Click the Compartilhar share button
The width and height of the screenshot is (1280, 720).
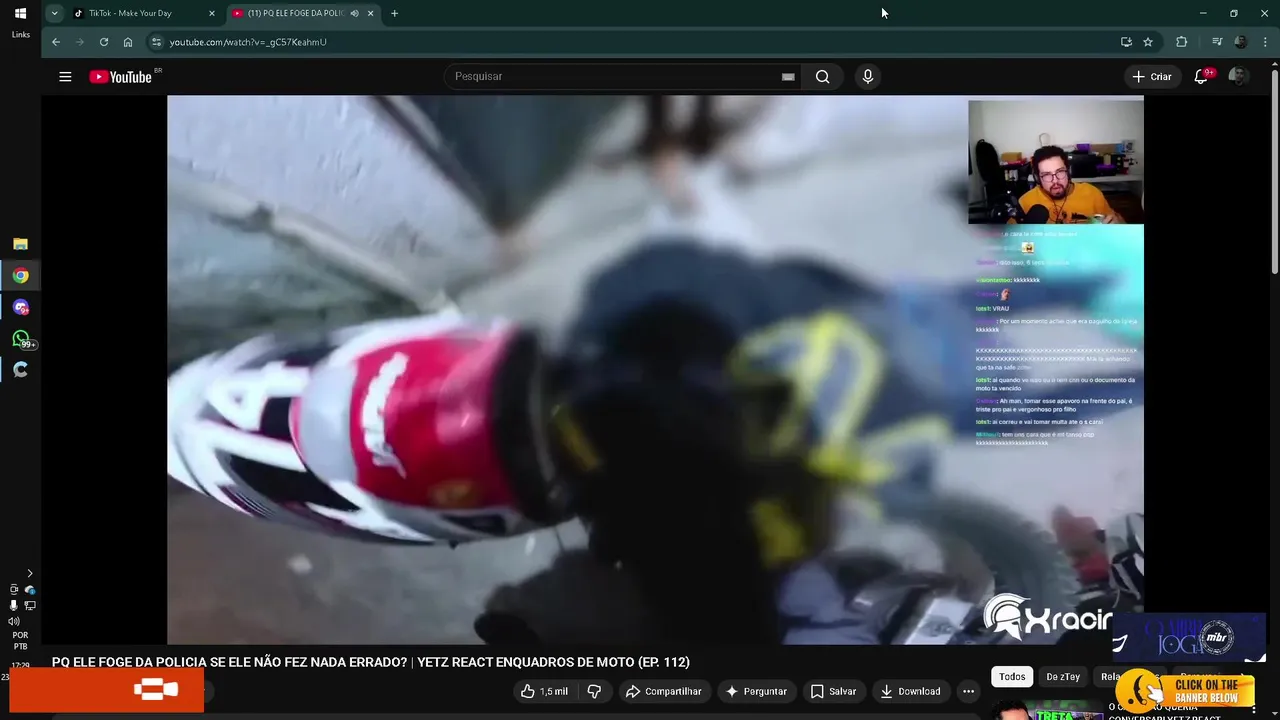click(x=663, y=691)
